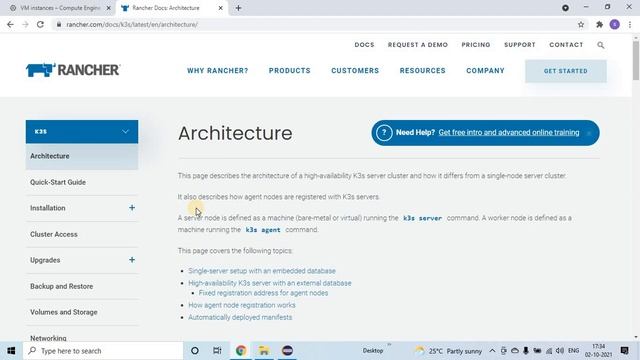Open Cortana circle icon on taskbar
Image resolution: width=640 pixels, height=360 pixels.
point(195,351)
